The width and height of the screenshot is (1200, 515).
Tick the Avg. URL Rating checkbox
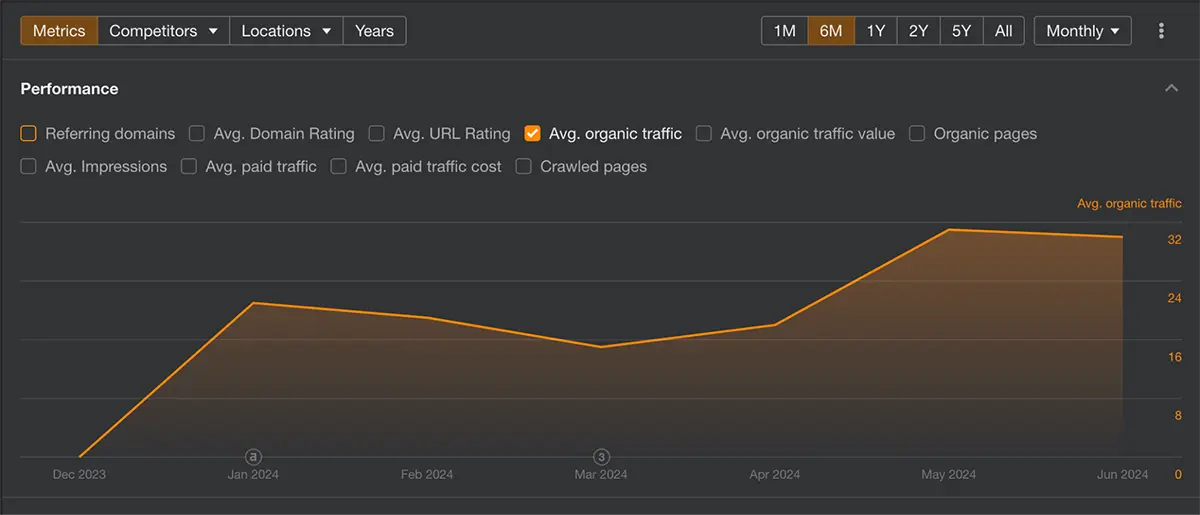pos(376,134)
